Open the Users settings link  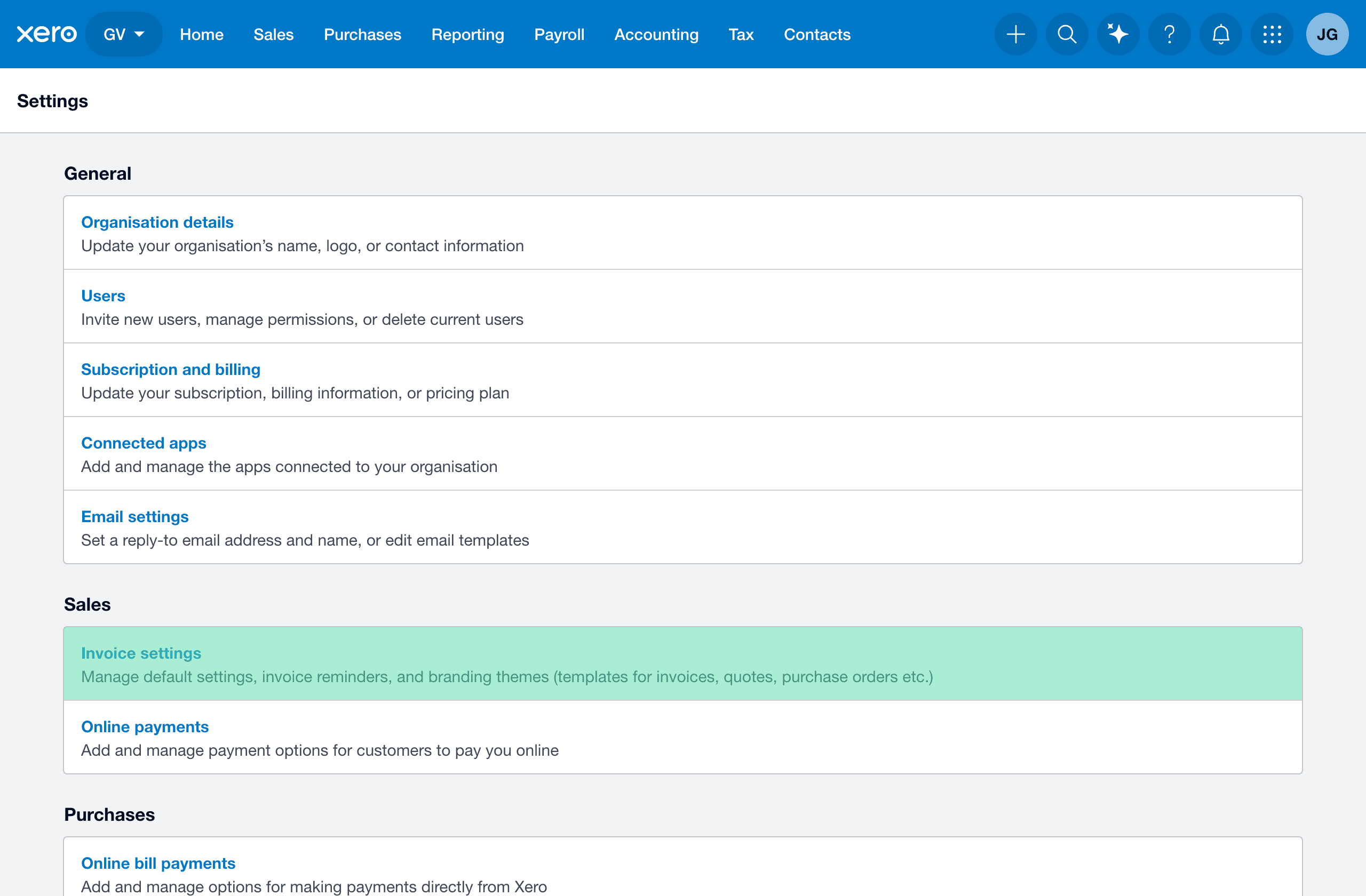(x=103, y=296)
